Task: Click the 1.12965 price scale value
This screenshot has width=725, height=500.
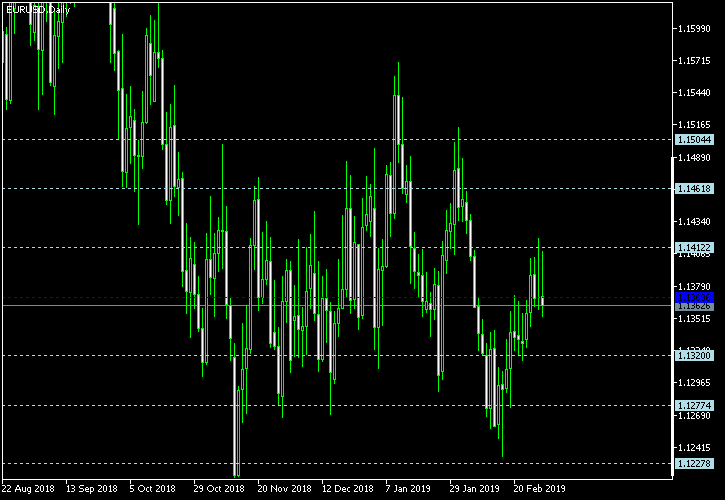Action: point(694,383)
